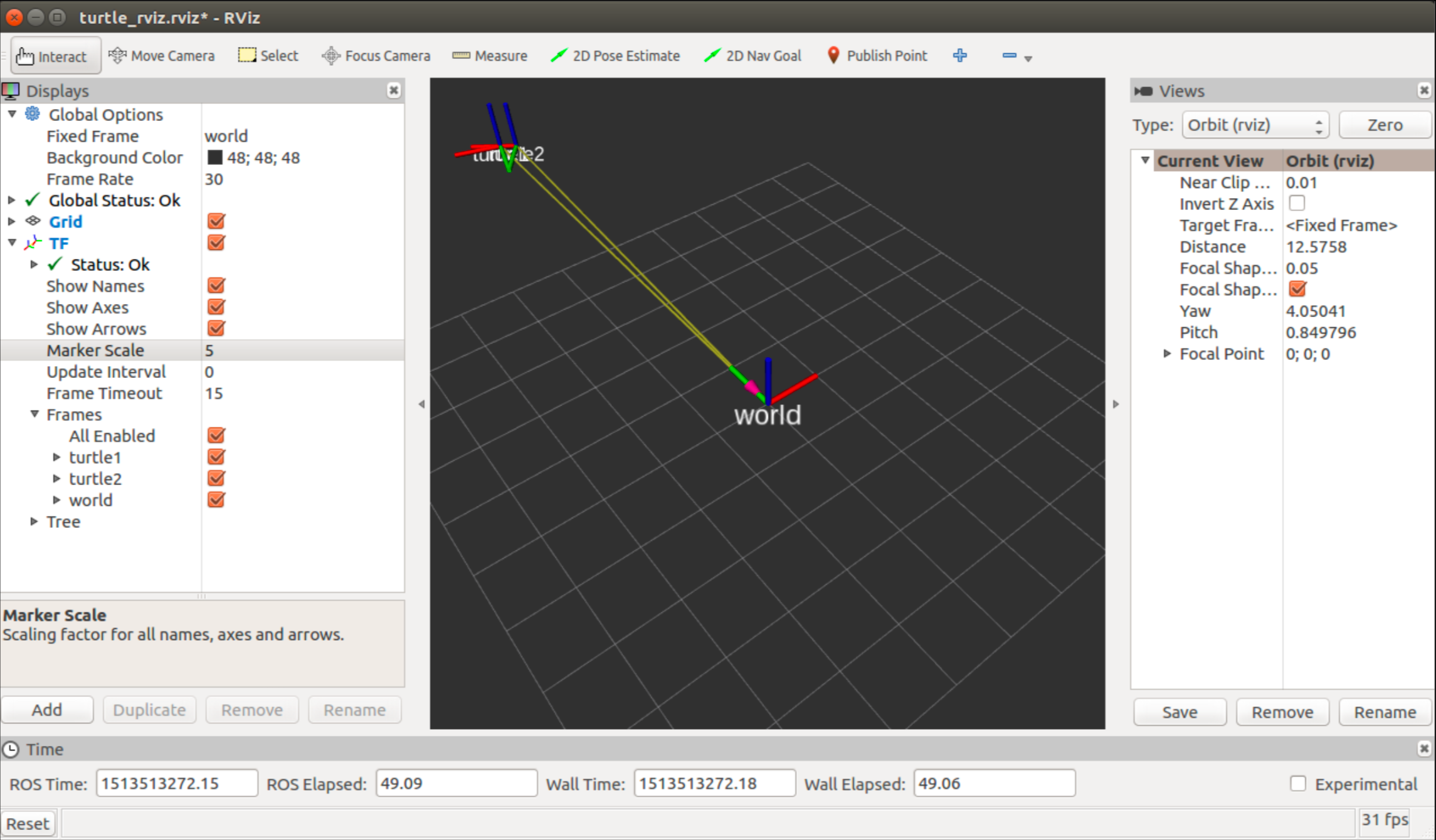Expand Focal Point in Current View
1436x840 pixels.
tap(1168, 354)
